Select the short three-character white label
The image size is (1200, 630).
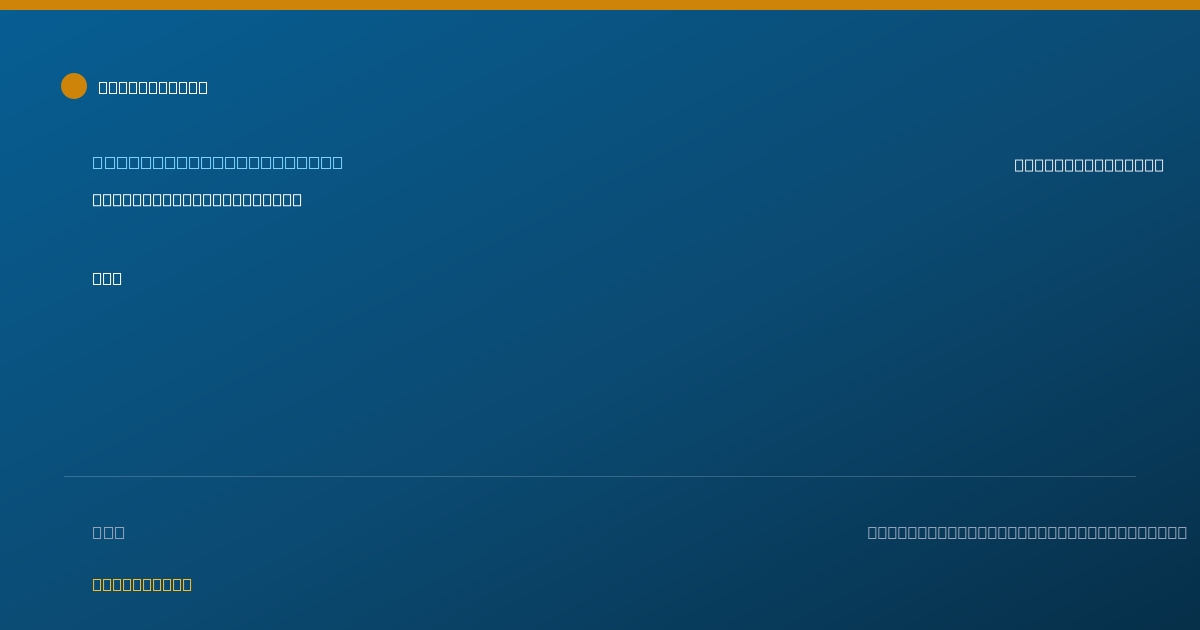107,278
